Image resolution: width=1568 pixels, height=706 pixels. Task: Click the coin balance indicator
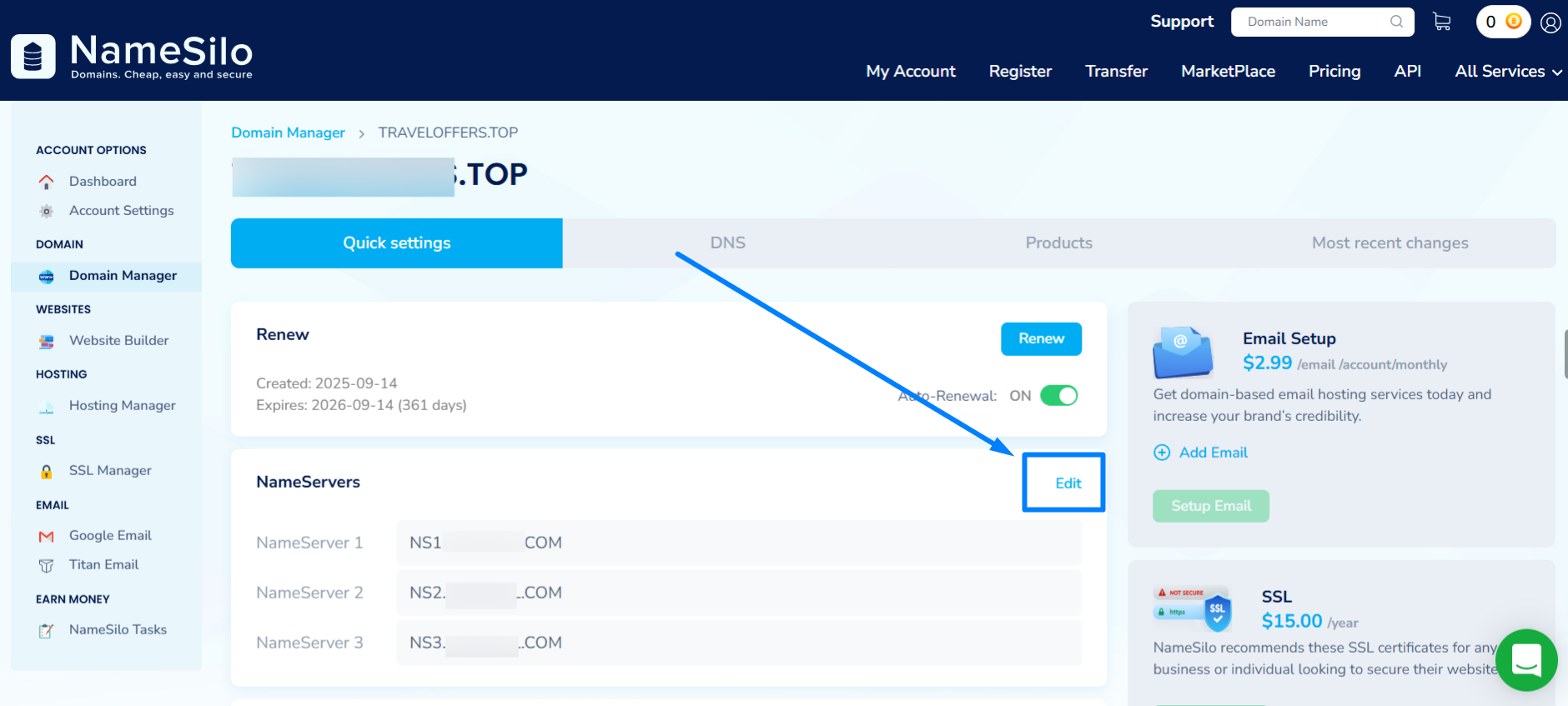coord(1503,22)
